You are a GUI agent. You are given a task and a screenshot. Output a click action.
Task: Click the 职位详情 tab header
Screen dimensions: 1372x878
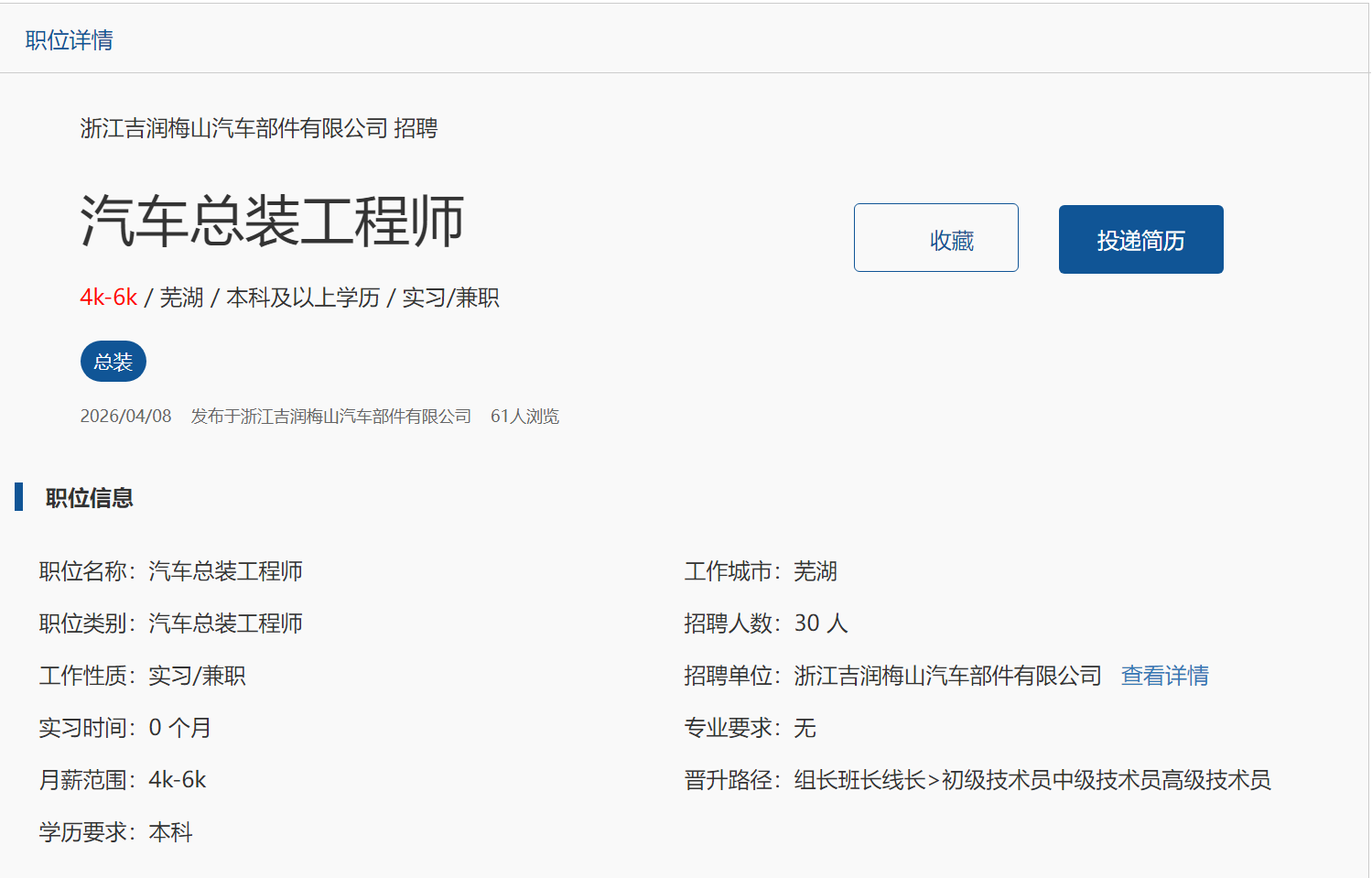click(70, 40)
